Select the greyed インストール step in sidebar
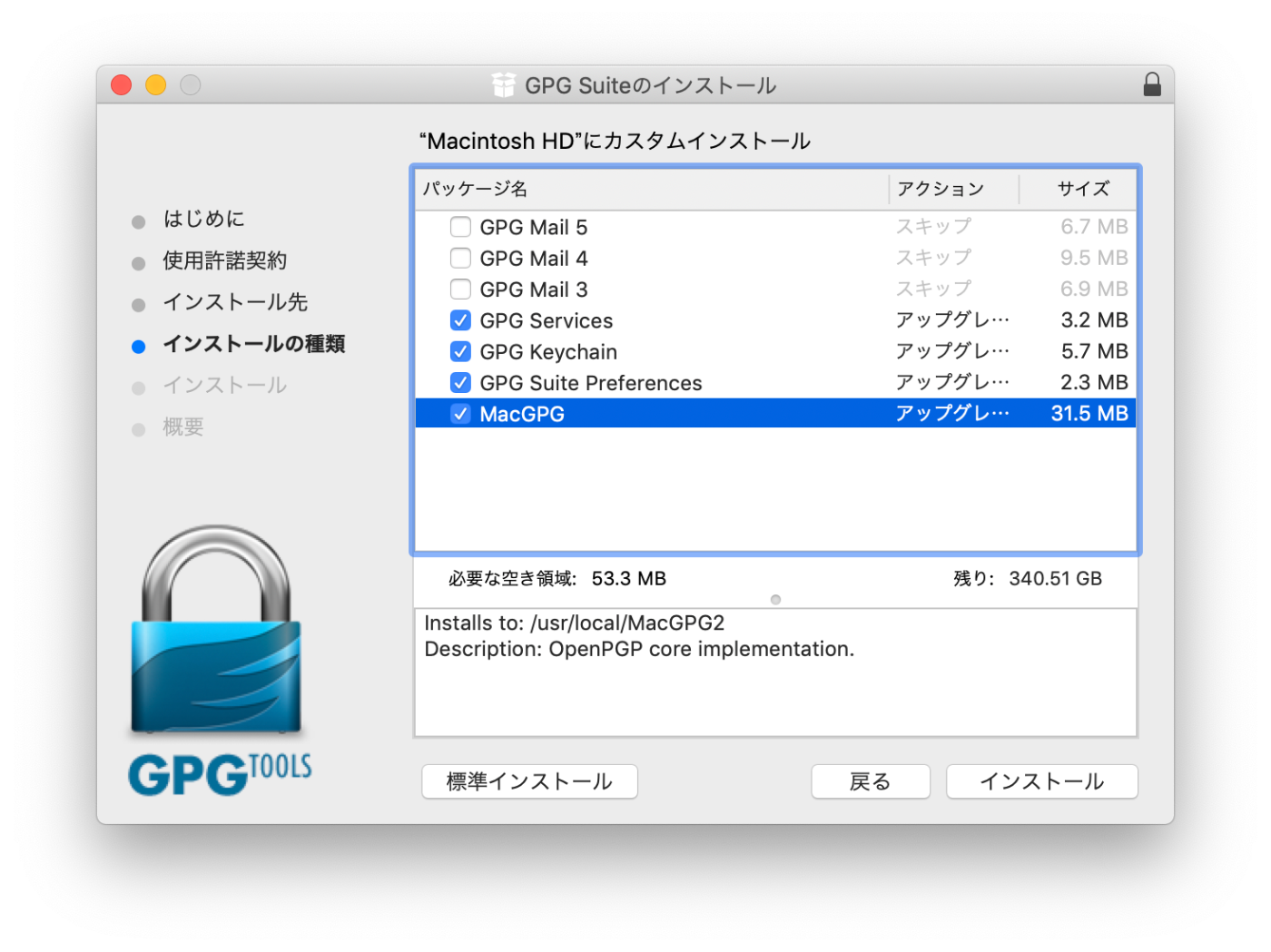1271x952 pixels. coord(224,386)
